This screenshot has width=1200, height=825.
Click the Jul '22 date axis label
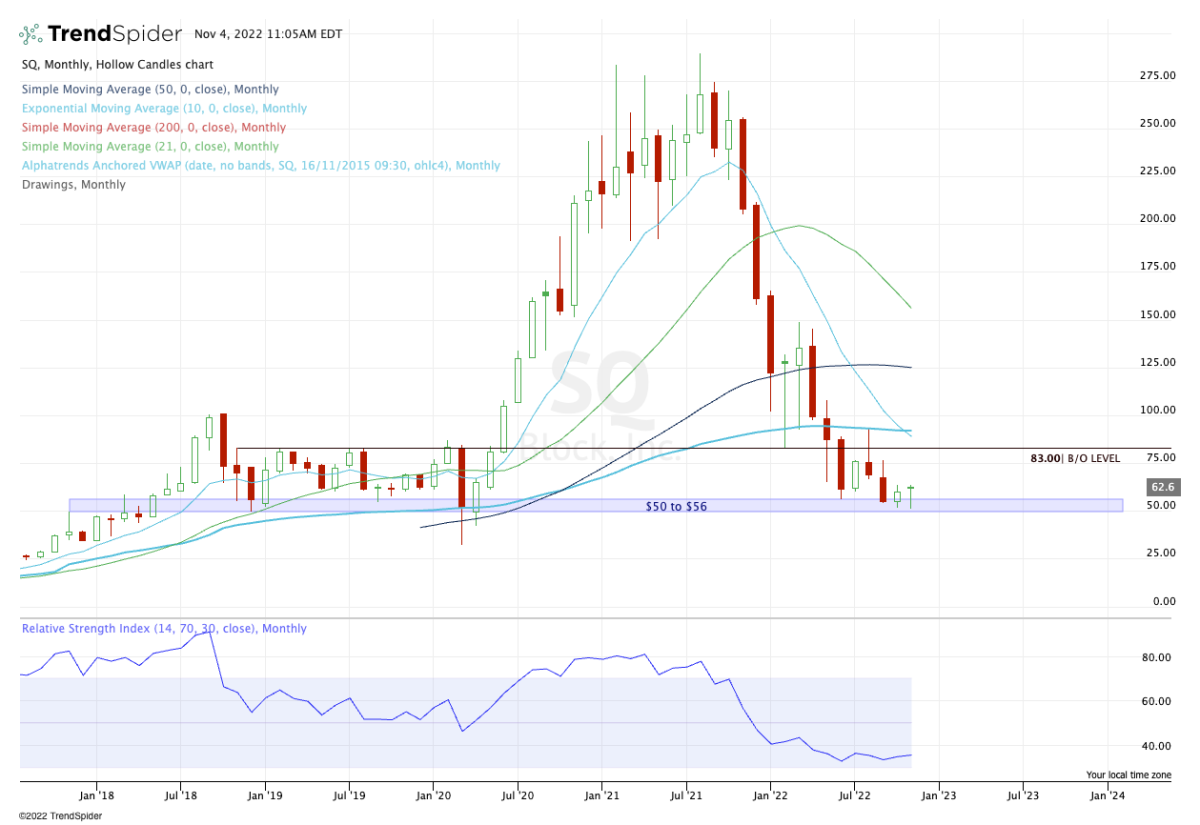pos(854,796)
